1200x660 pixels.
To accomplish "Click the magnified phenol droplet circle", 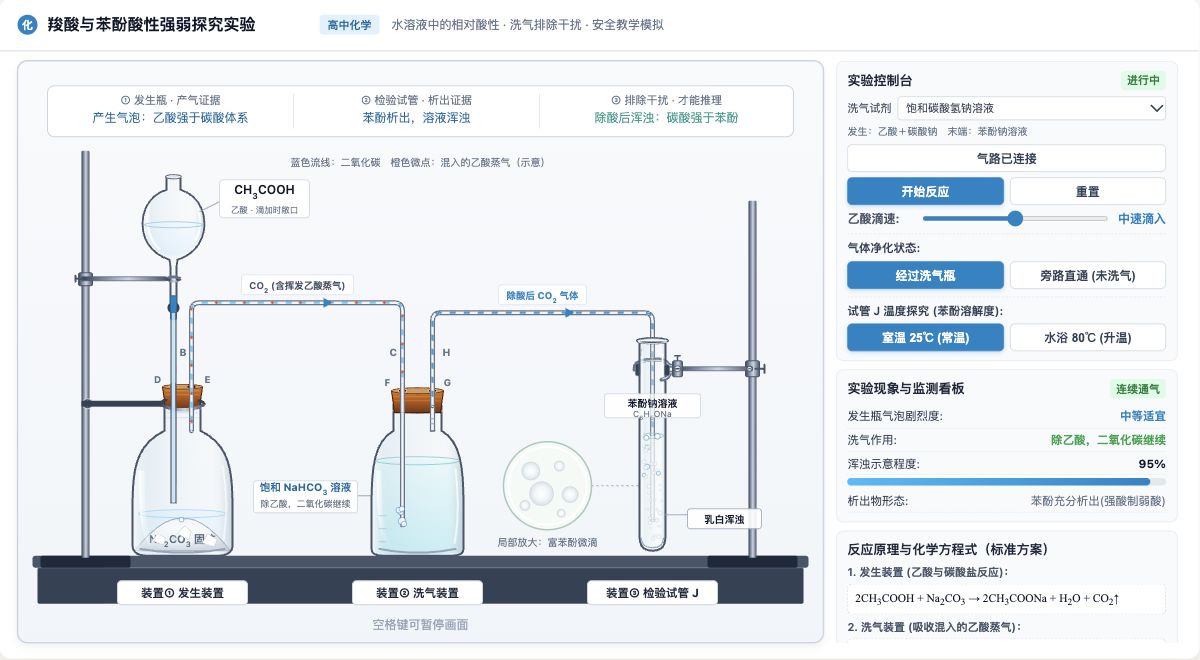I will click(546, 485).
